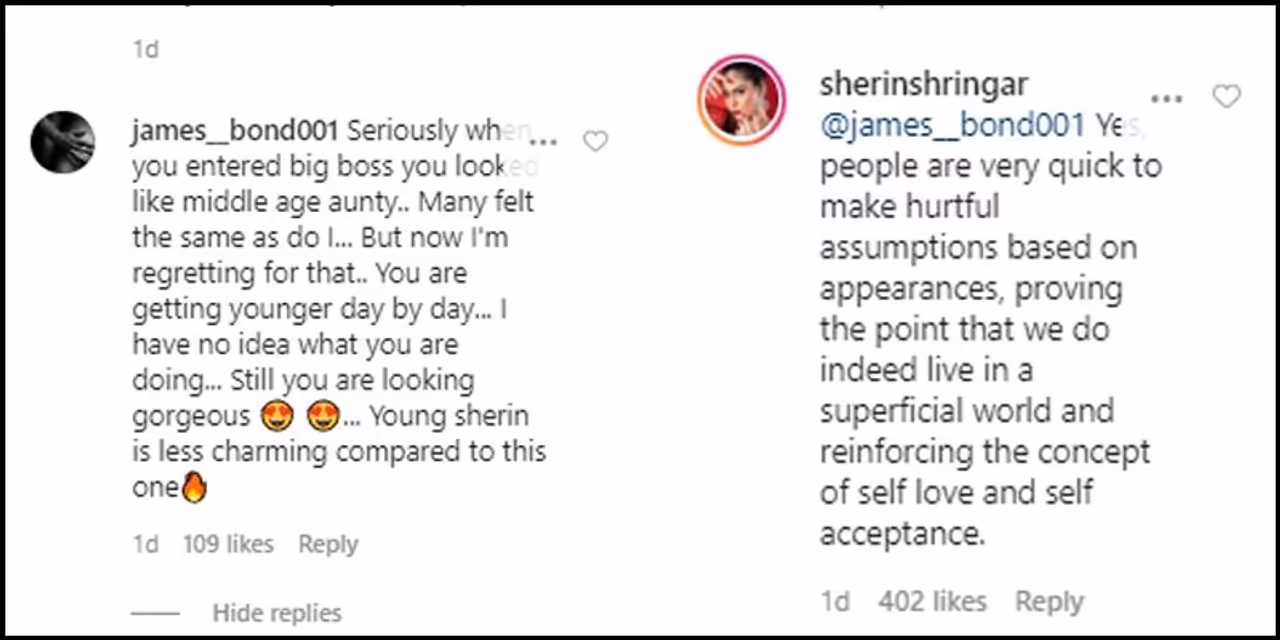This screenshot has width=1280, height=640.
Task: View the 109 likes list
Action: 228,544
